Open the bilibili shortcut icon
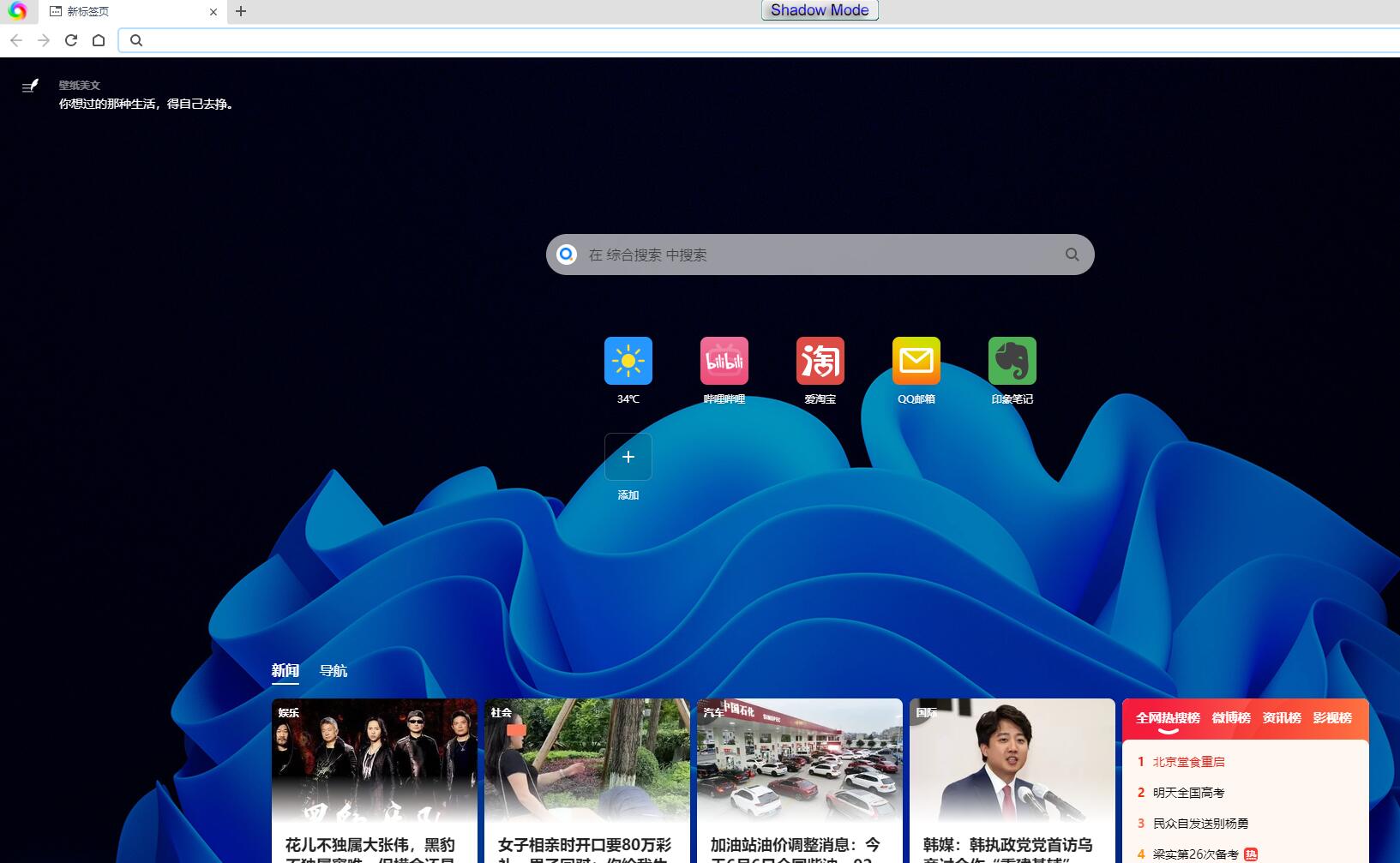 [x=724, y=361]
